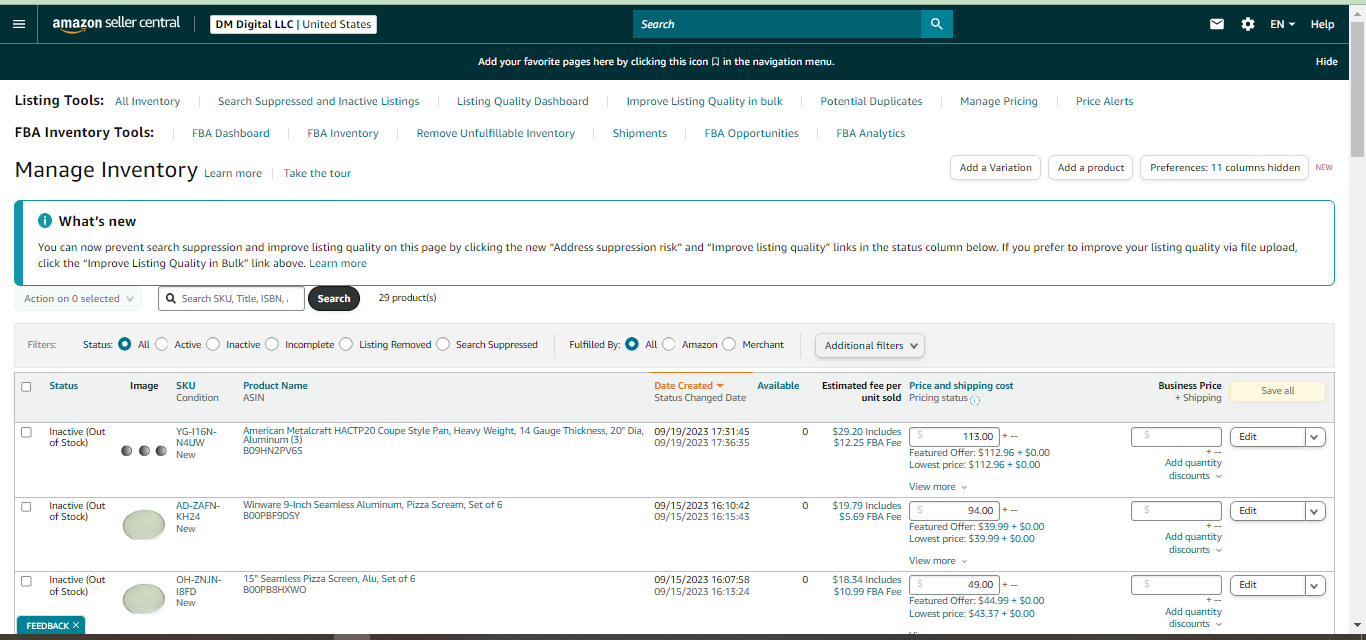1366x640 pixels.
Task: Open Edit dropdown arrow for YG-I16N-N4UW row
Action: (1315, 437)
